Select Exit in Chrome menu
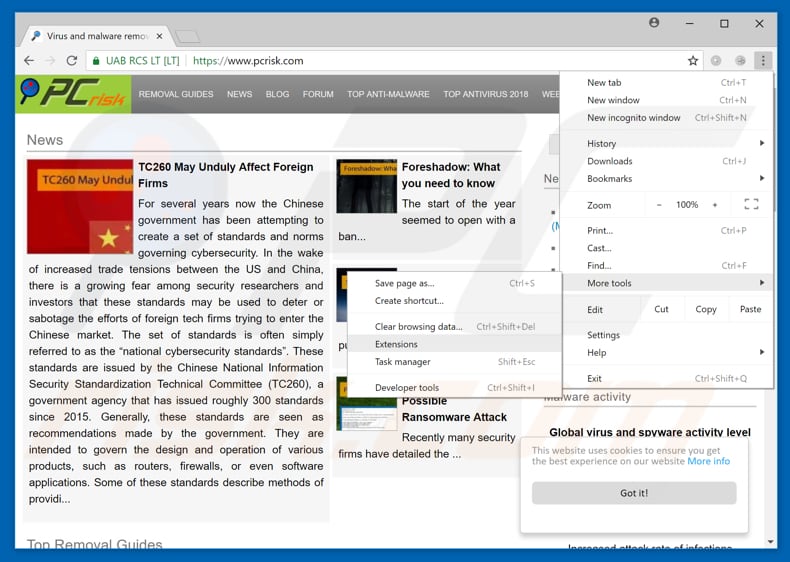Screen dimensions: 790x562 point(666,378)
